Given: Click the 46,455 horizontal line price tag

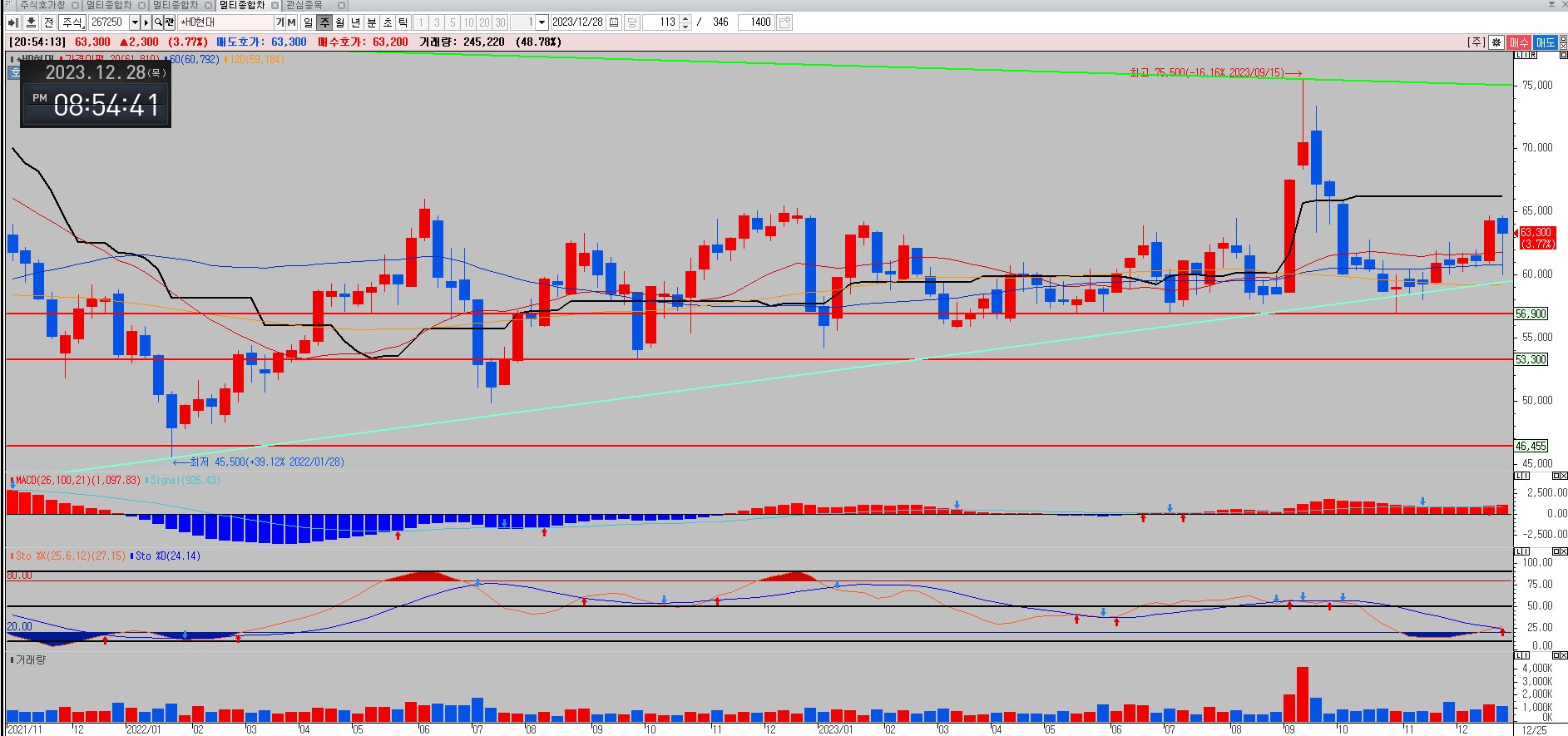Looking at the screenshot, I should tap(1531, 446).
